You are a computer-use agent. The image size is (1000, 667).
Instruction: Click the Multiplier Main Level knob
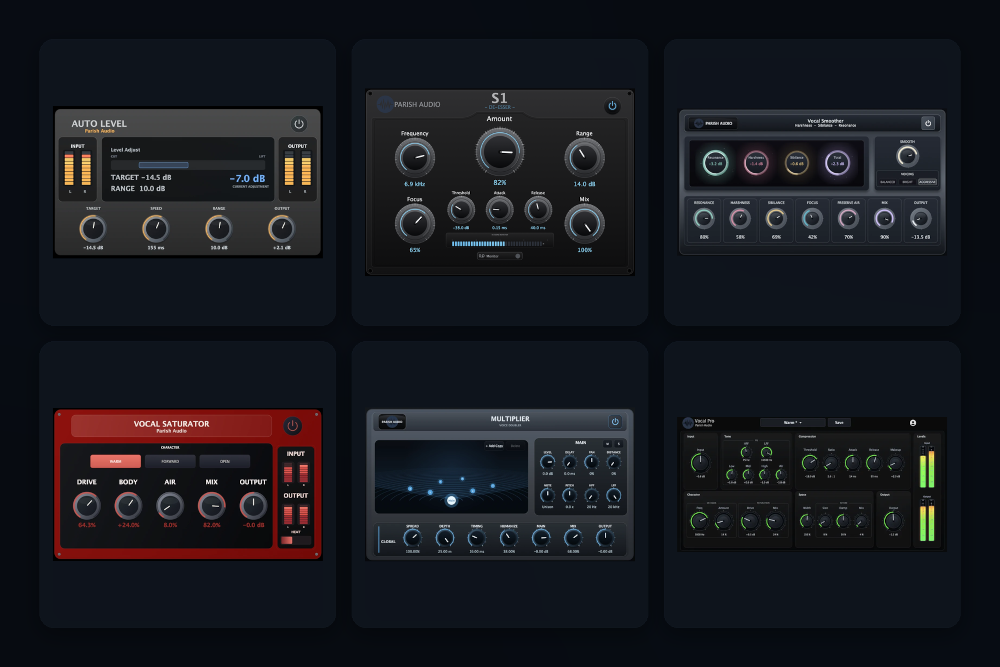tap(547, 463)
